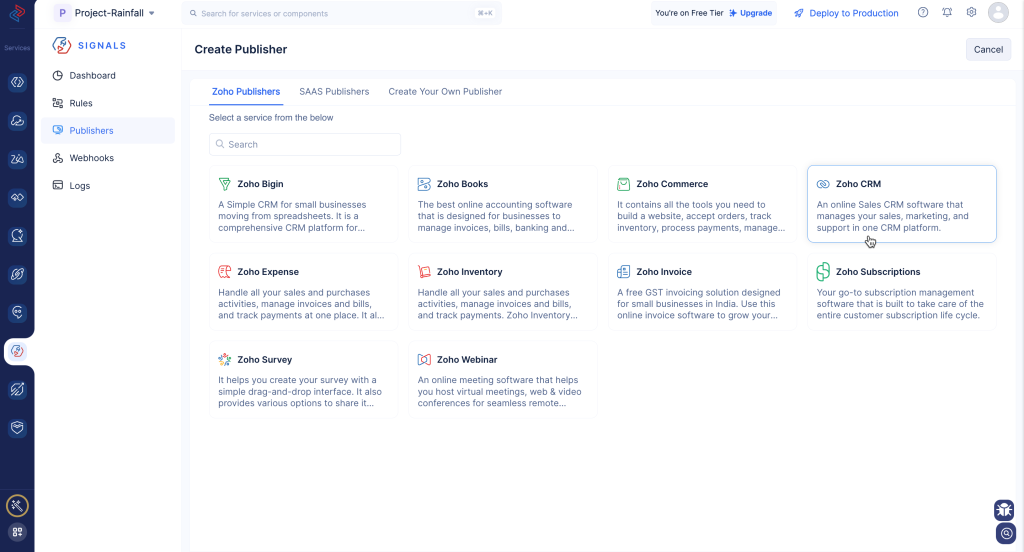The width and height of the screenshot is (1024, 552).
Task: Click the Zoho Commerce card icon
Action: pyautogui.click(x=624, y=184)
